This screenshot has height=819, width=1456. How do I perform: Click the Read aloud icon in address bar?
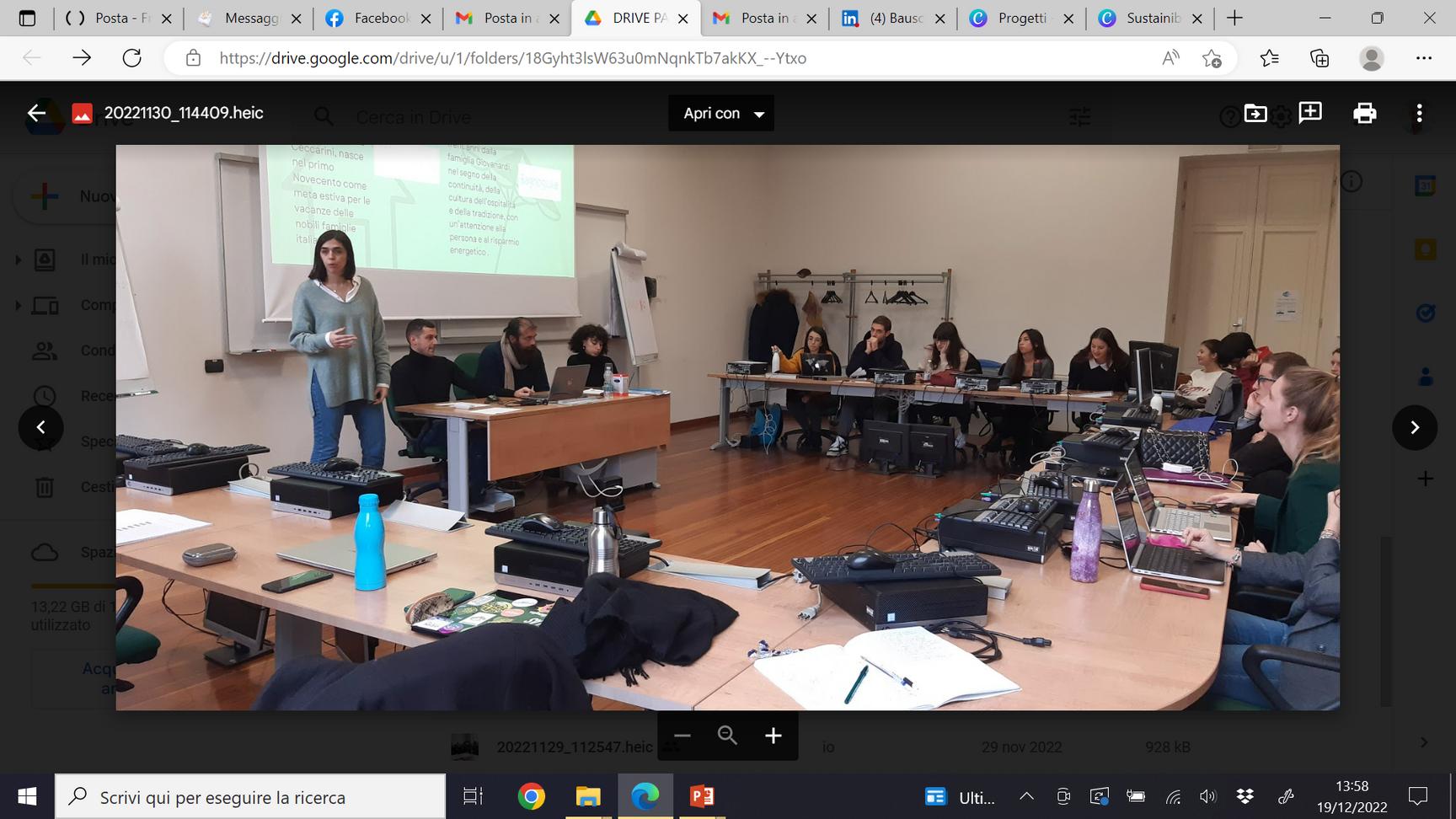pos(1170,58)
